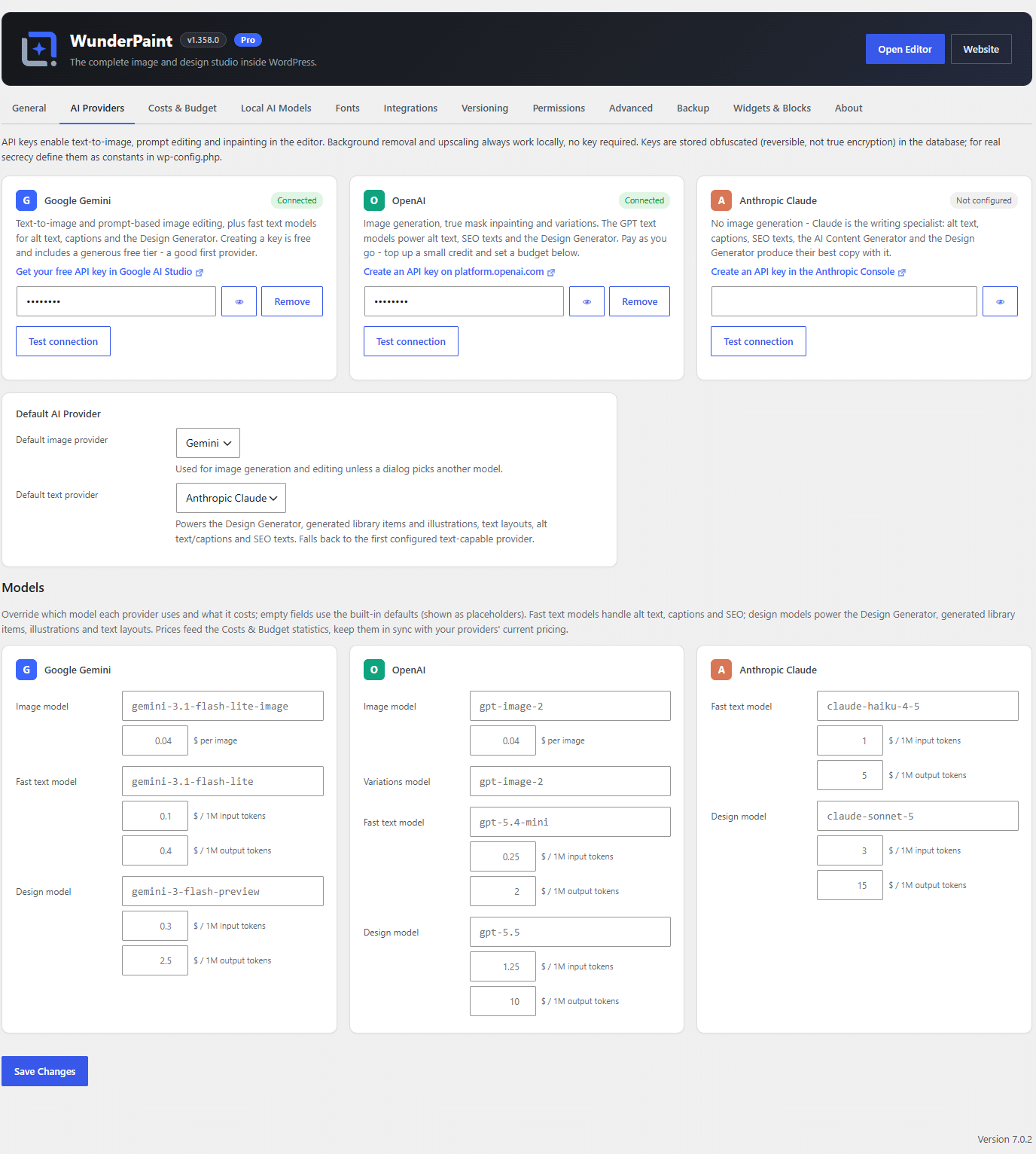Switch to the General tab

click(29, 108)
